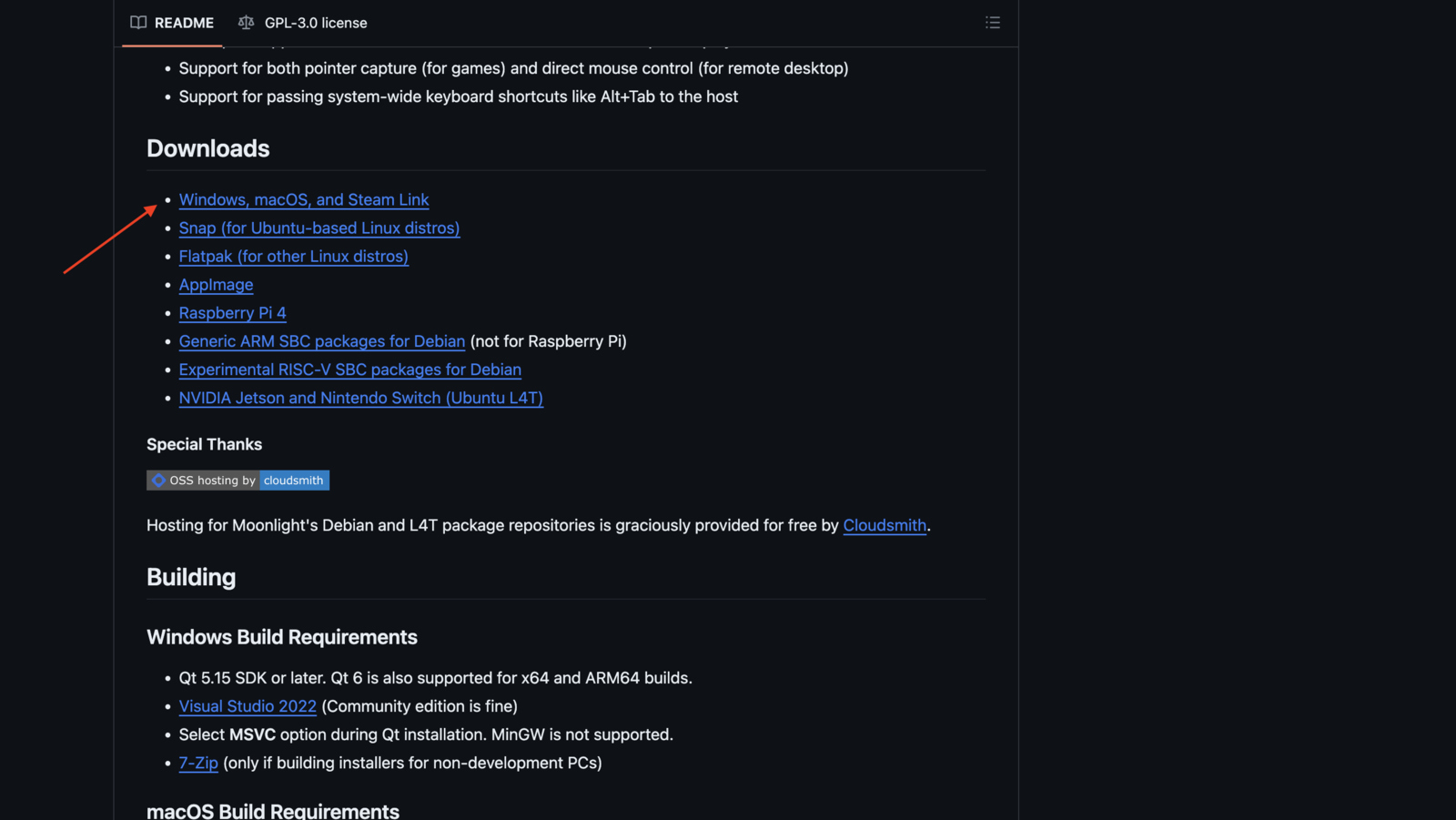The image size is (1456, 820).
Task: Click the Cloudsmith link in the hosting sentence
Action: [x=884, y=525]
